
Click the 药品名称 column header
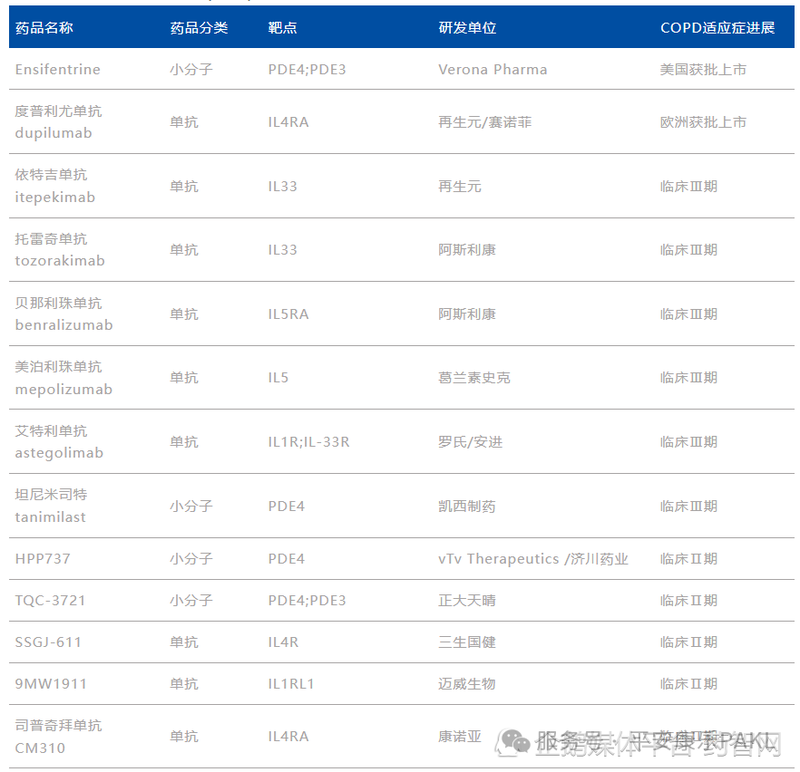point(44,28)
